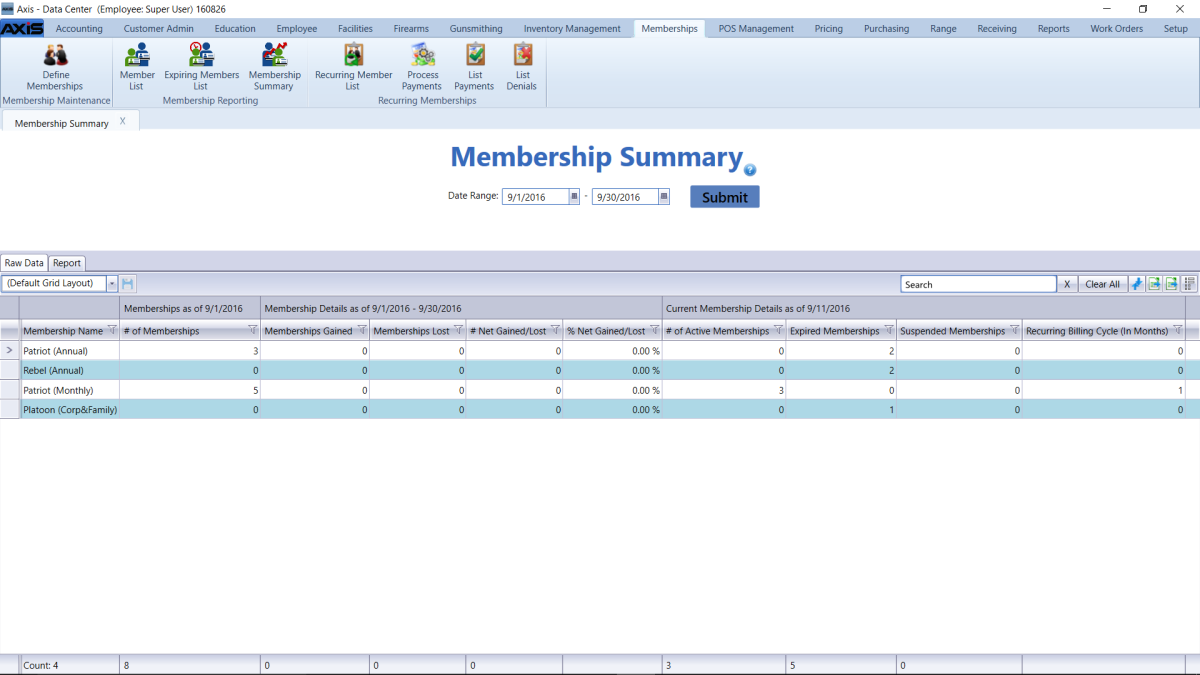Close the Membership Summary document tab
1200x675 pixels.
[x=122, y=121]
